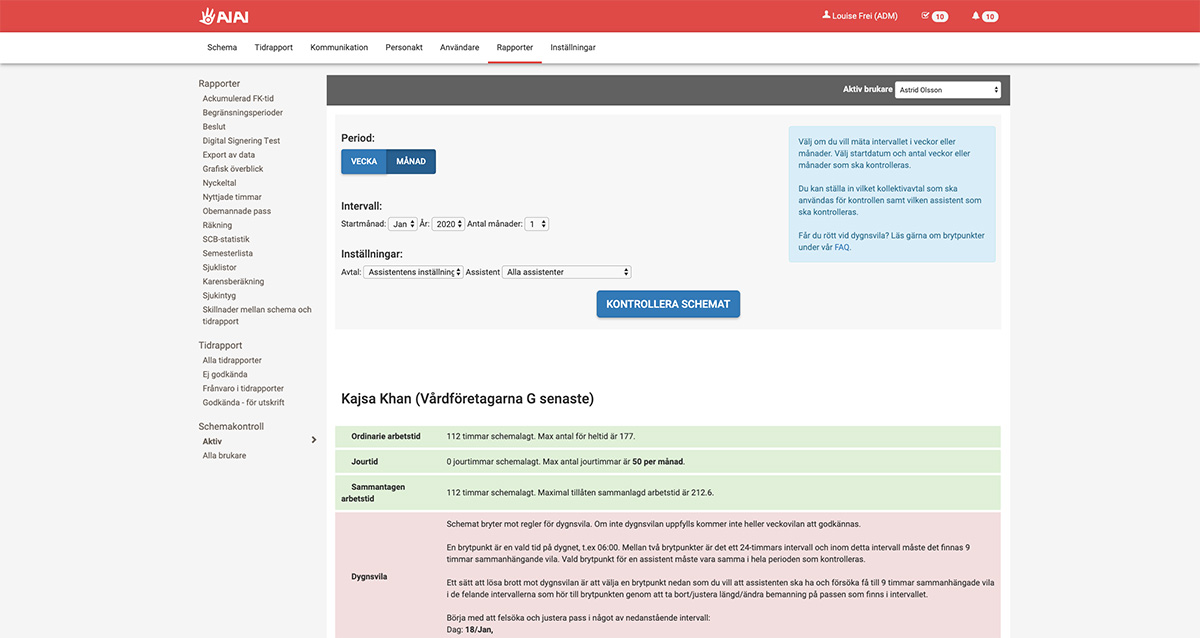Open the Beslut report
The width and height of the screenshot is (1200, 638).
point(214,127)
